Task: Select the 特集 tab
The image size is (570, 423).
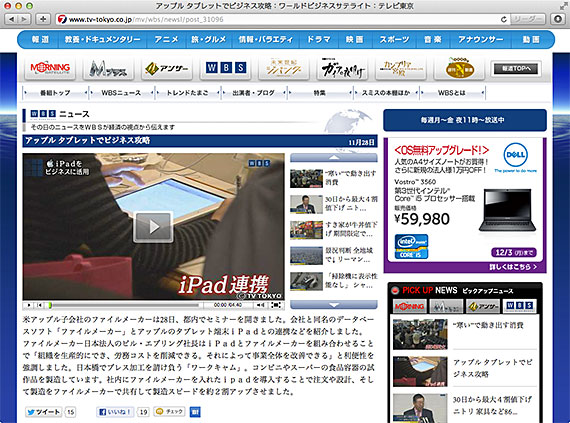Action: pyautogui.click(x=320, y=93)
